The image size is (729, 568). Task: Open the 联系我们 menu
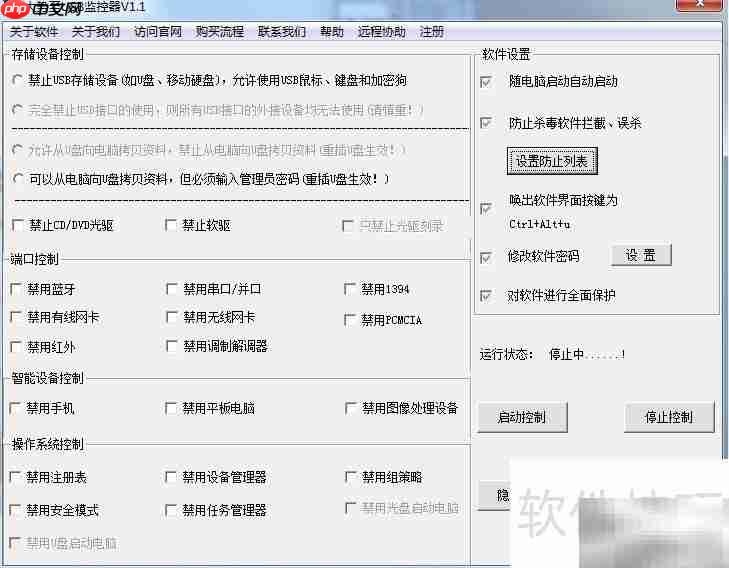tap(282, 32)
